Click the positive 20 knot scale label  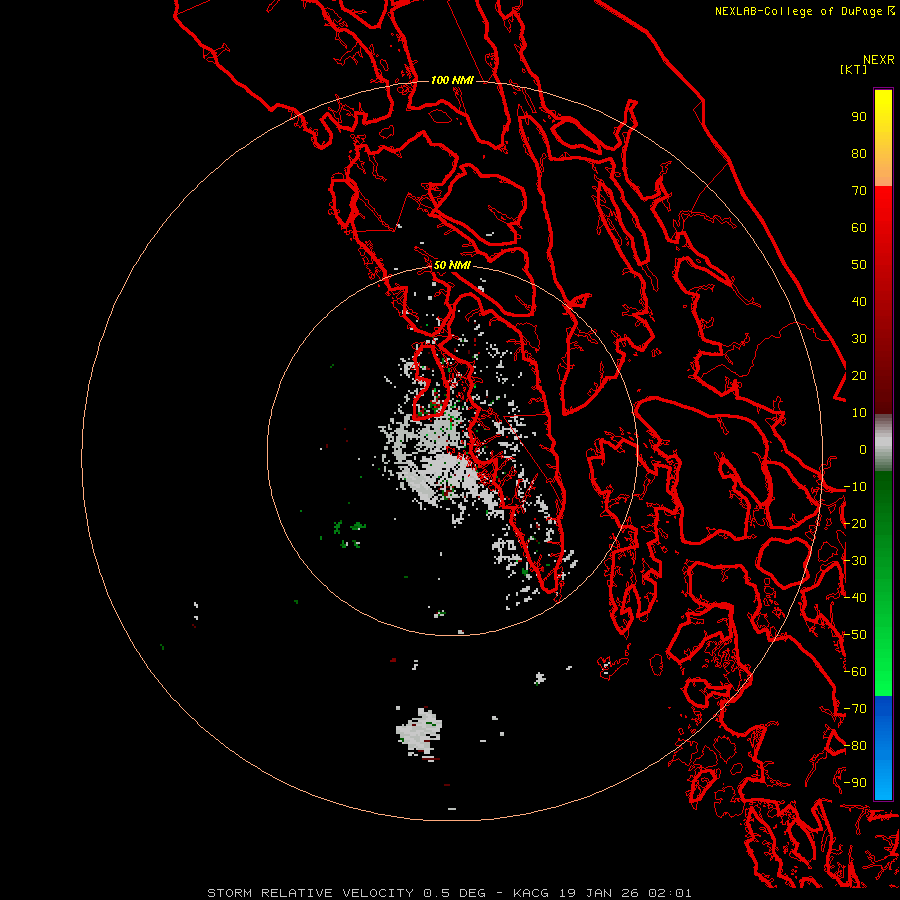tap(859, 376)
